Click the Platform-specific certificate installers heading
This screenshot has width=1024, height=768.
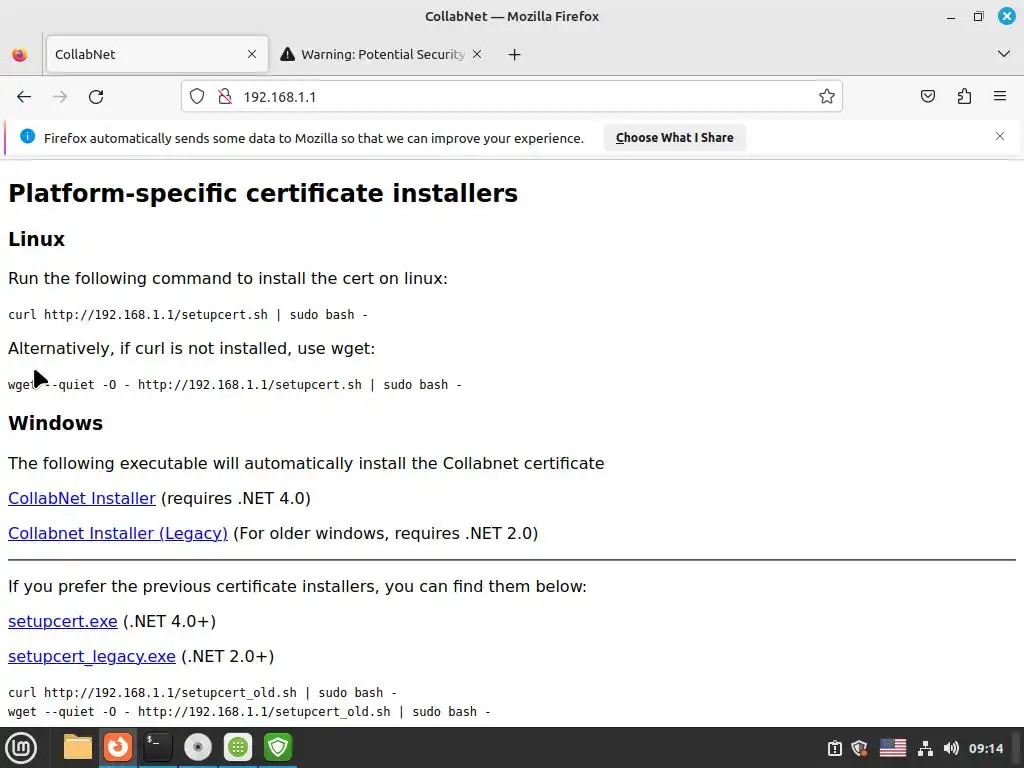[x=263, y=193]
